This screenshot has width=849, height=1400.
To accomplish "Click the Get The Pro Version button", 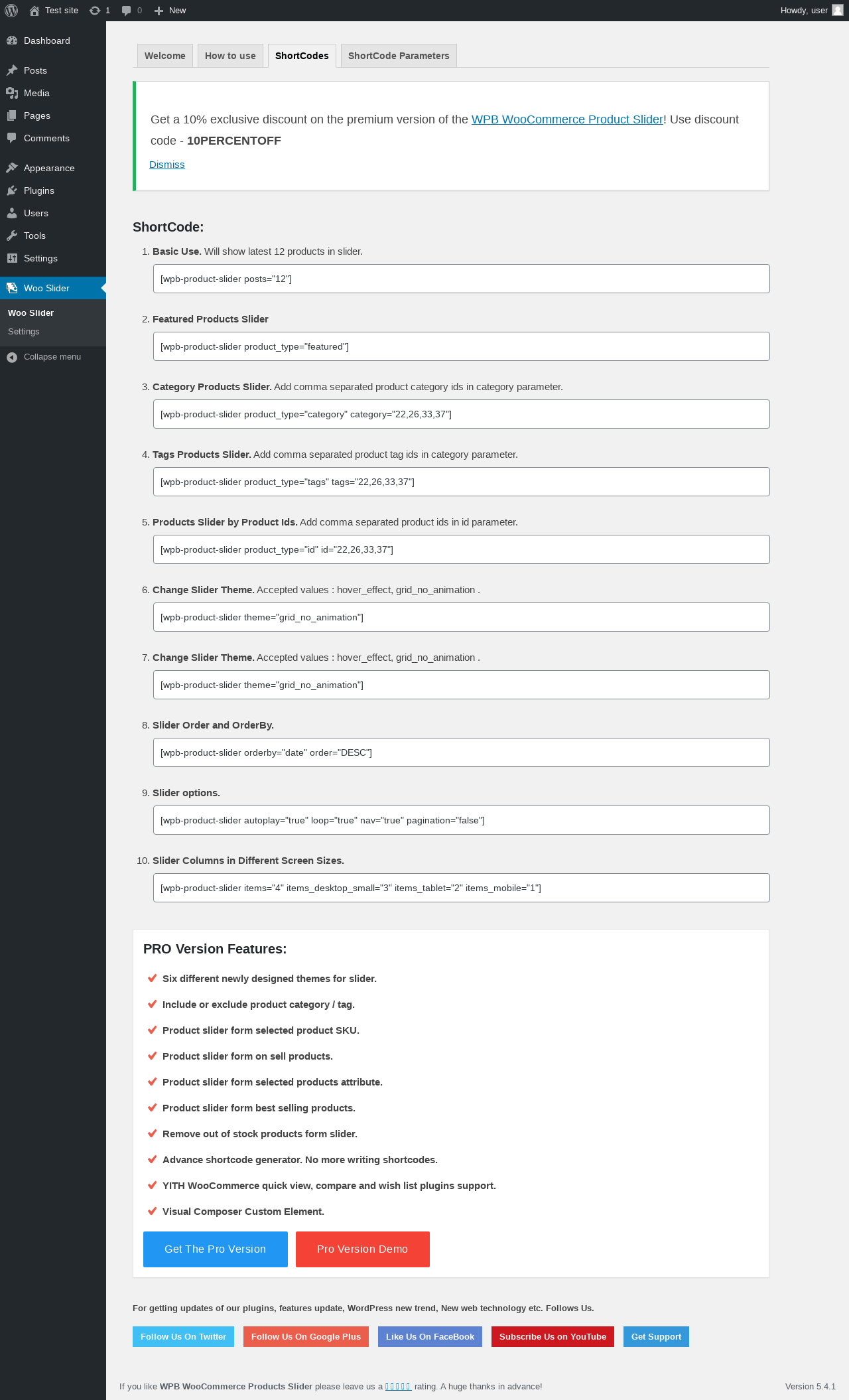I will (216, 1249).
